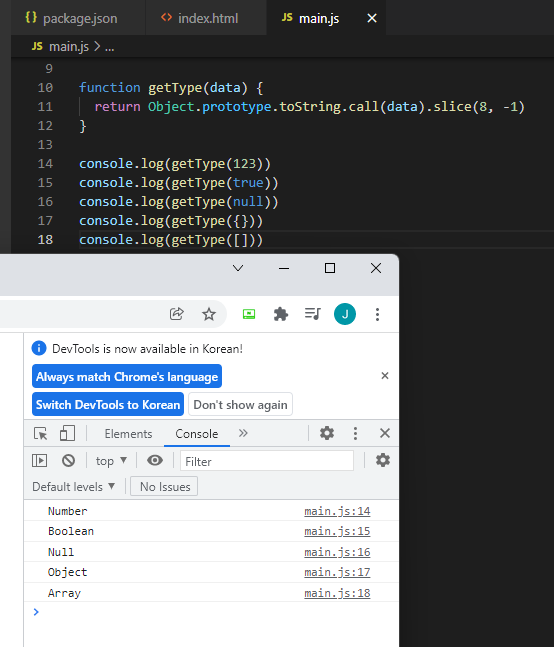Close the main.js editor tab
This screenshot has height=647, width=554.
pyautogui.click(x=372, y=18)
